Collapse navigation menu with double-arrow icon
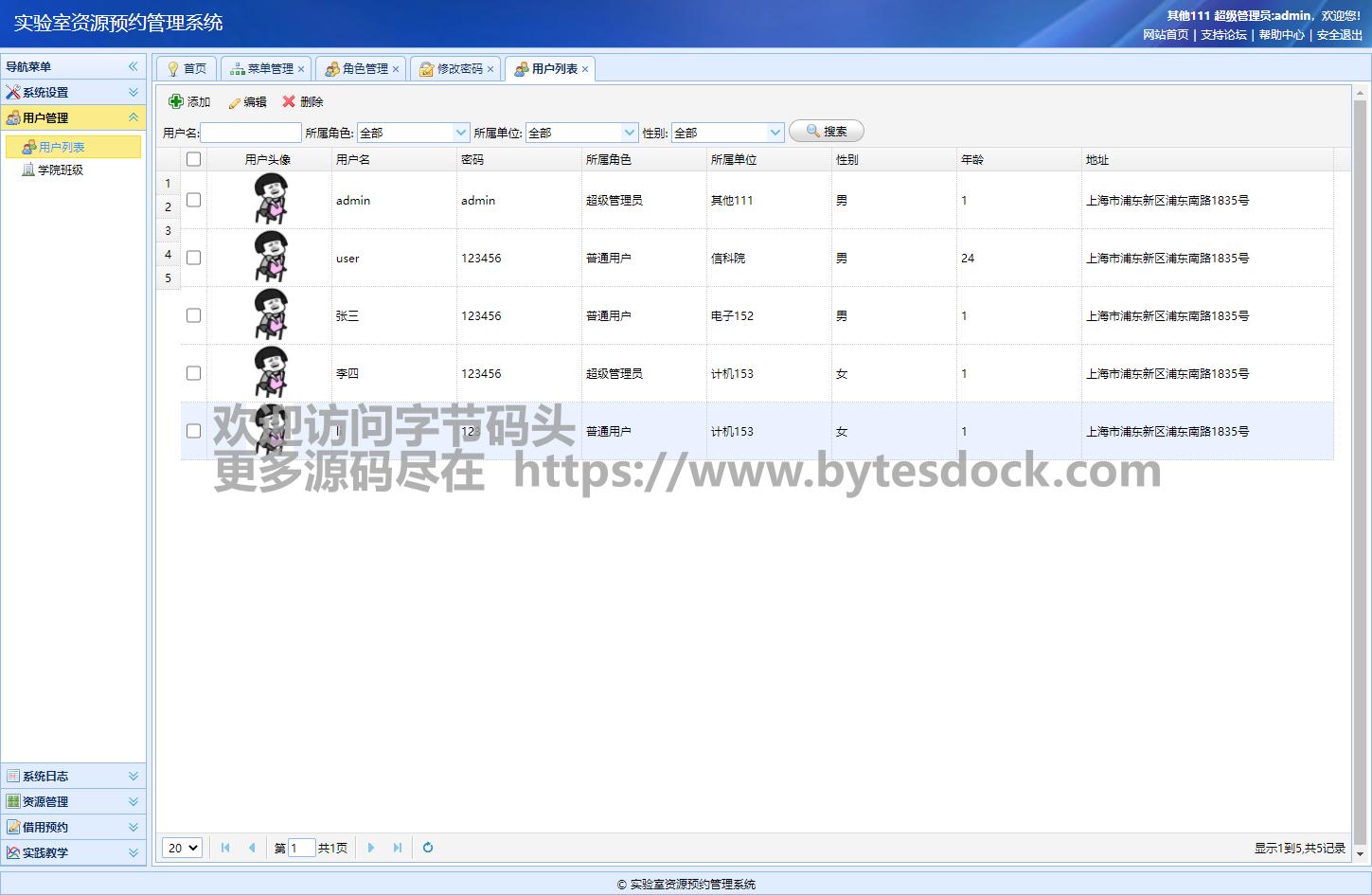The width and height of the screenshot is (1372, 895). pyautogui.click(x=134, y=66)
